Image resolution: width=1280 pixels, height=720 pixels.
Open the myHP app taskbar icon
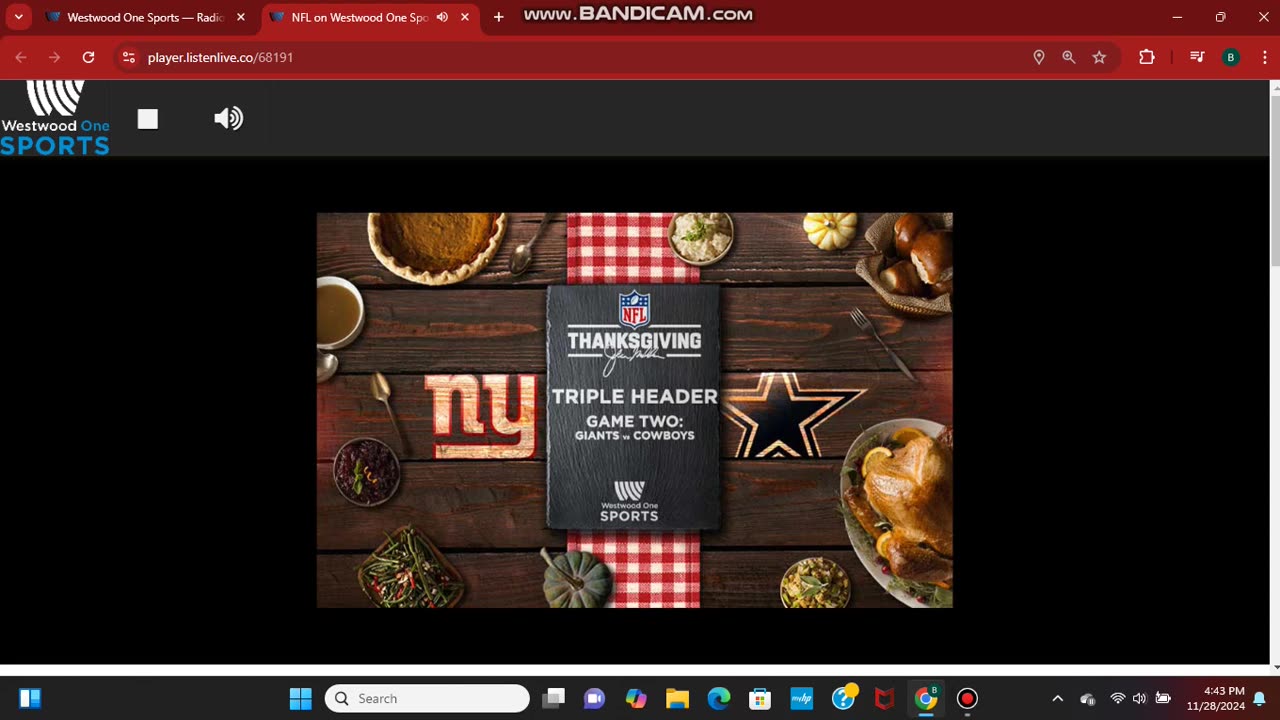802,698
